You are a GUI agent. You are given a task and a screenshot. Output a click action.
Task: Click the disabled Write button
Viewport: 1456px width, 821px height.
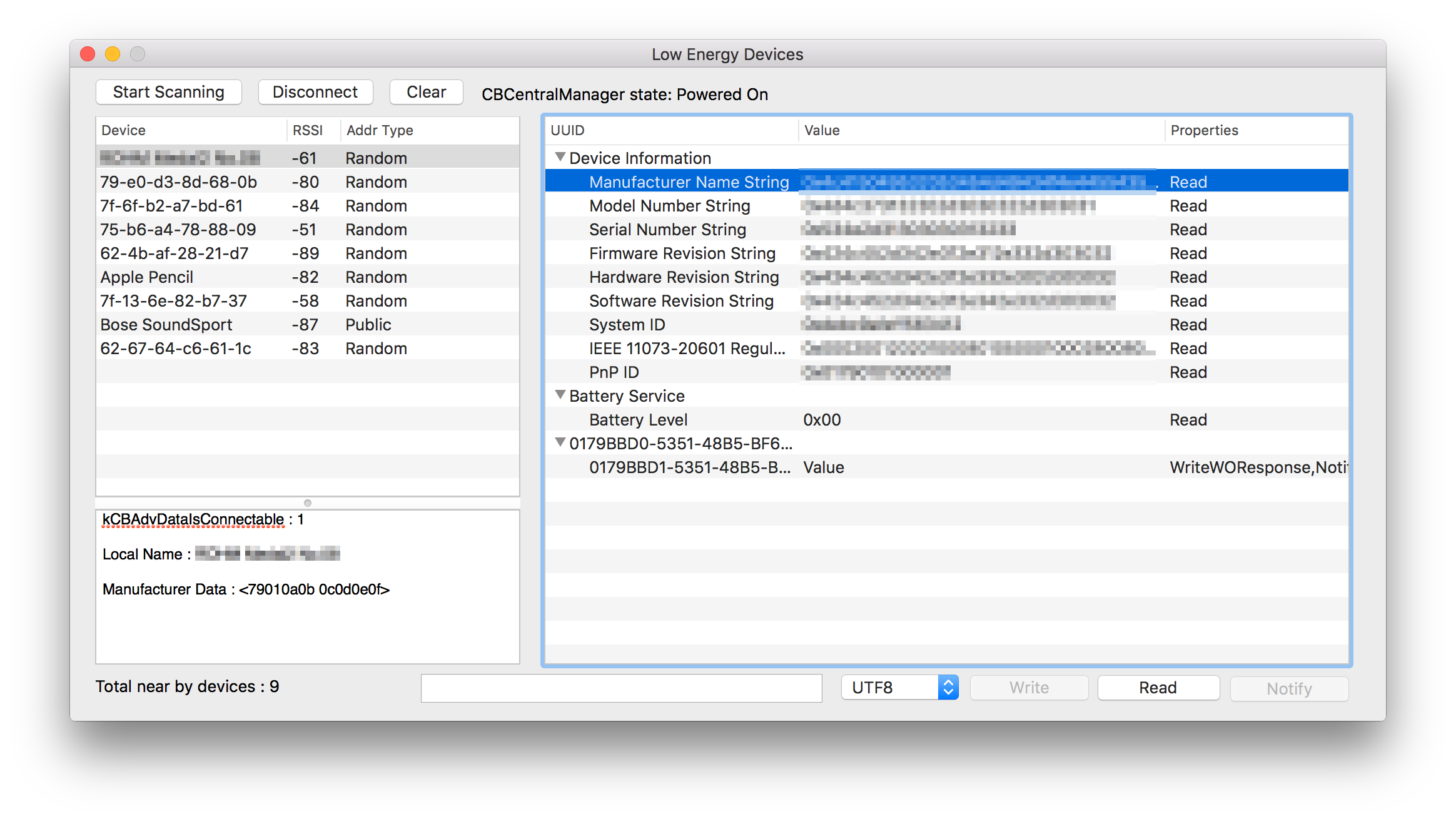(x=1029, y=687)
